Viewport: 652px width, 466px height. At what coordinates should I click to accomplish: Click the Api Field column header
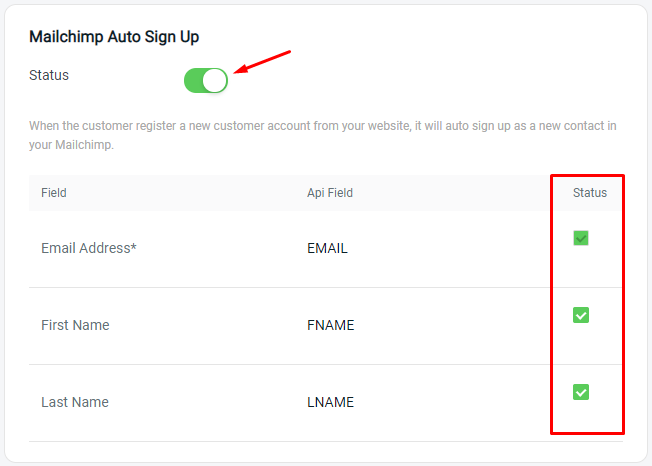330,193
